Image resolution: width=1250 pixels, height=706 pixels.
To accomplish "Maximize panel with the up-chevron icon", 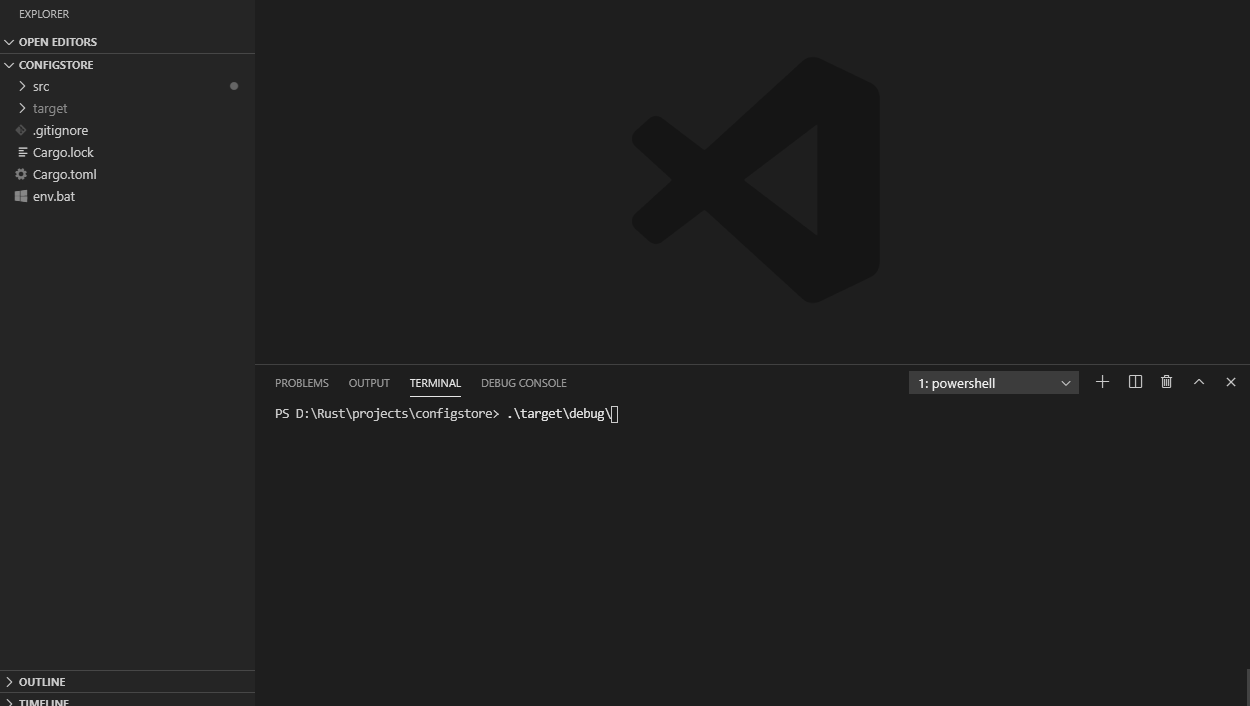I will (x=1198, y=382).
